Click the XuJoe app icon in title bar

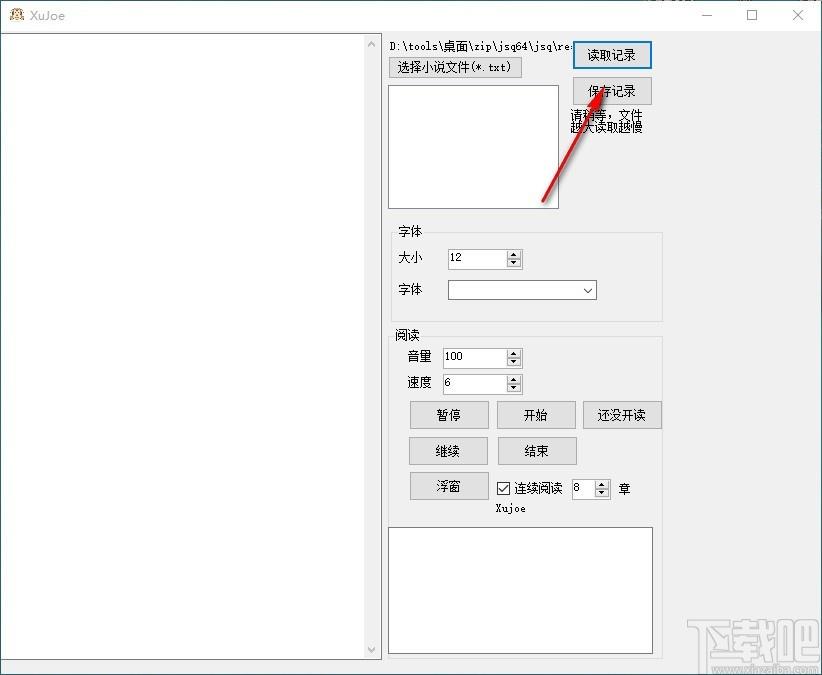pos(17,15)
